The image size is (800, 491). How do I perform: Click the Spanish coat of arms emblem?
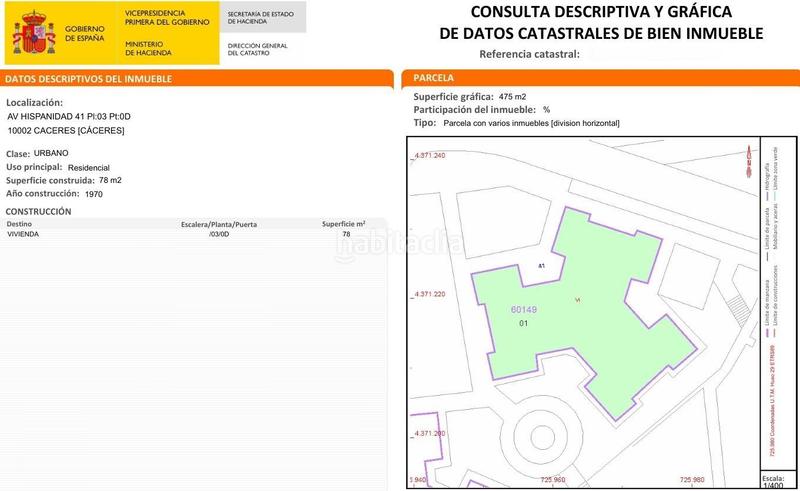[35, 34]
